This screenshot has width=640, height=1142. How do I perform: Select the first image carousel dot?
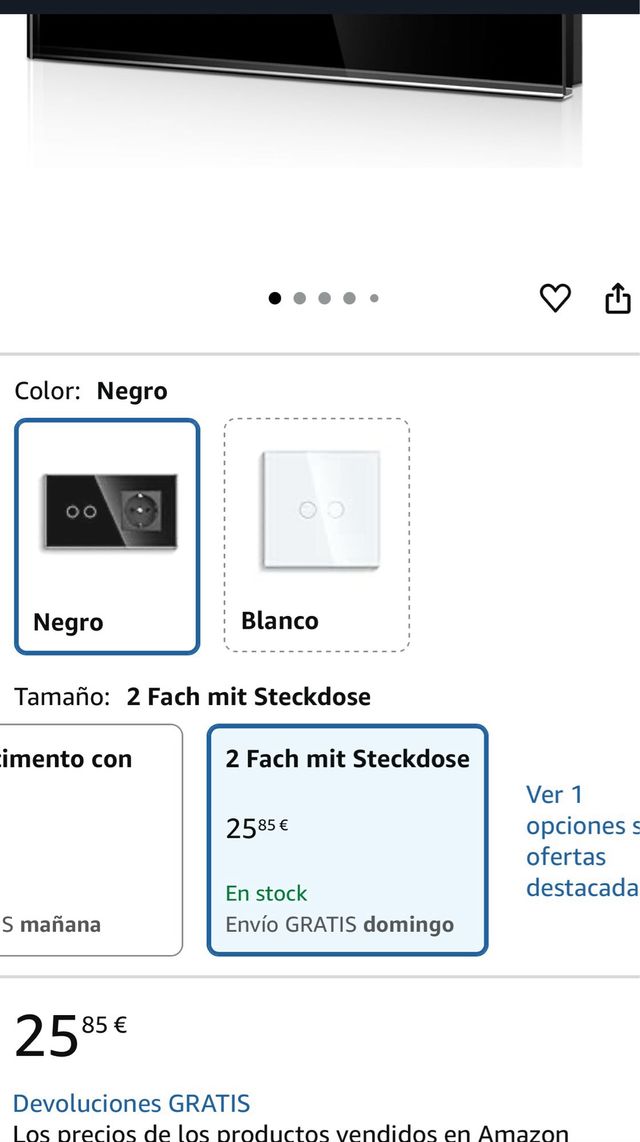tap(275, 298)
